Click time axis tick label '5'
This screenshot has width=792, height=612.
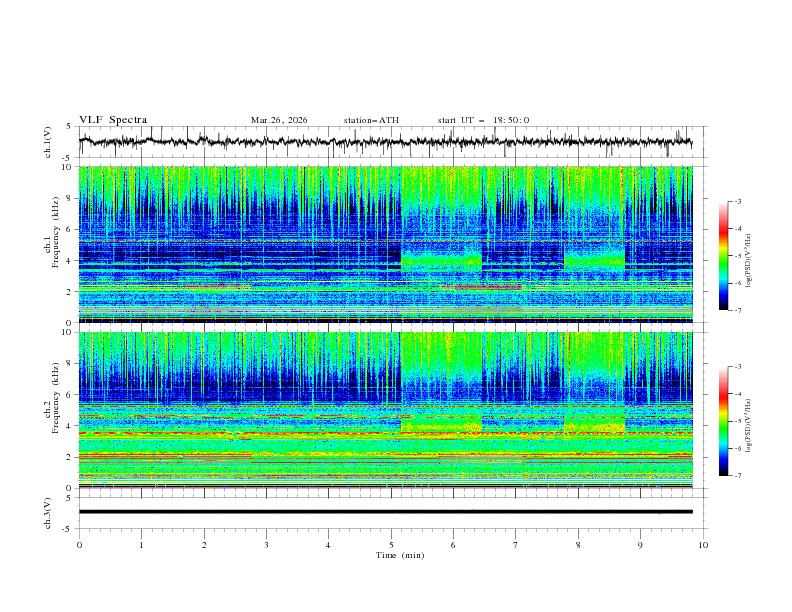coord(391,545)
